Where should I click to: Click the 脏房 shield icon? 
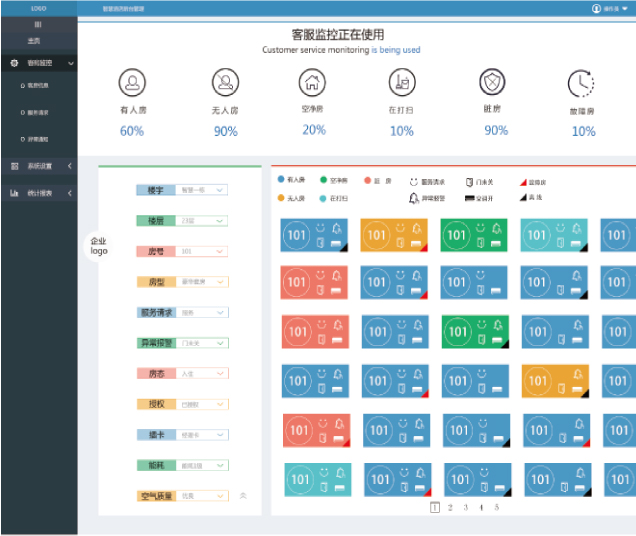[492, 82]
